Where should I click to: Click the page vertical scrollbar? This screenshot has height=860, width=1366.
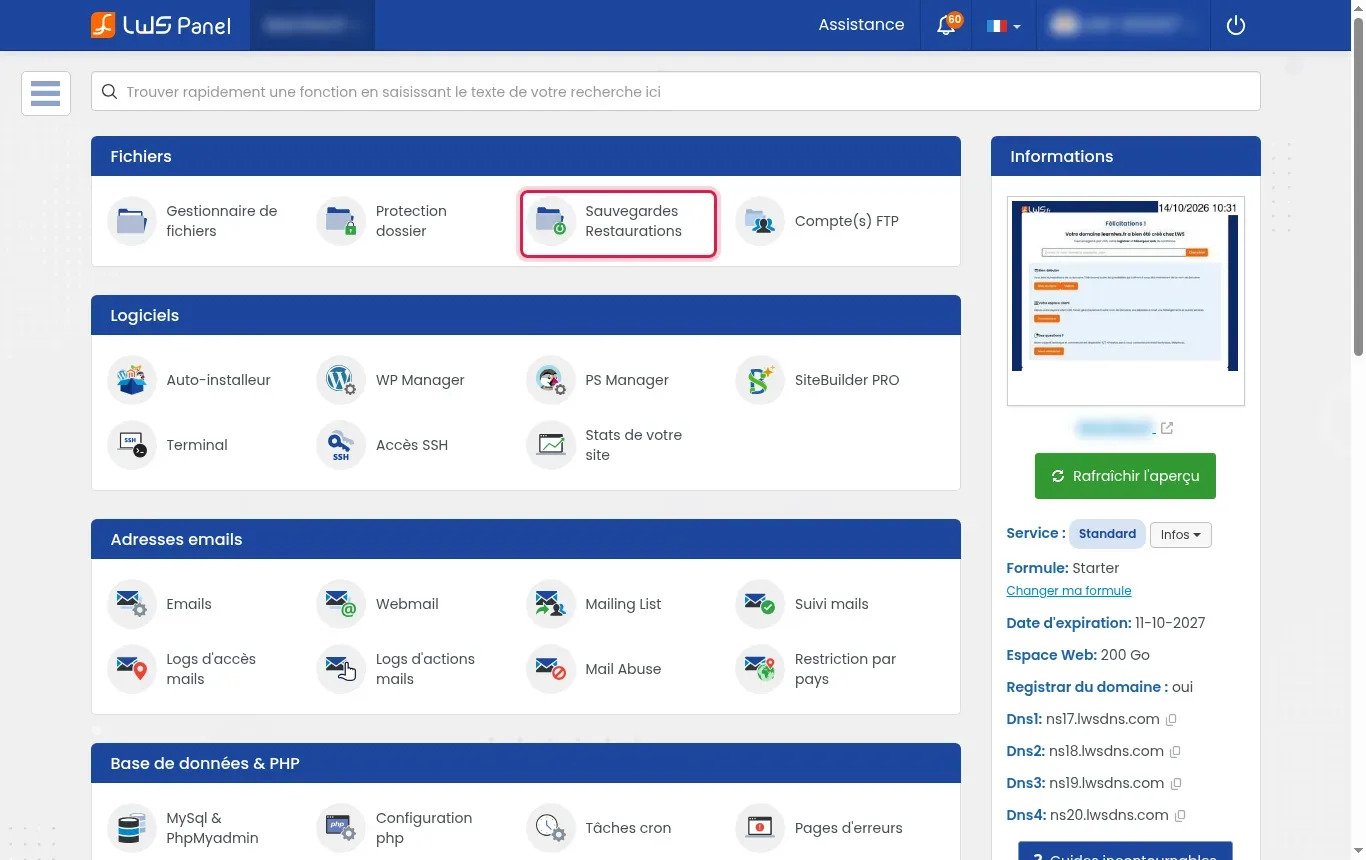pyautogui.click(x=1358, y=185)
